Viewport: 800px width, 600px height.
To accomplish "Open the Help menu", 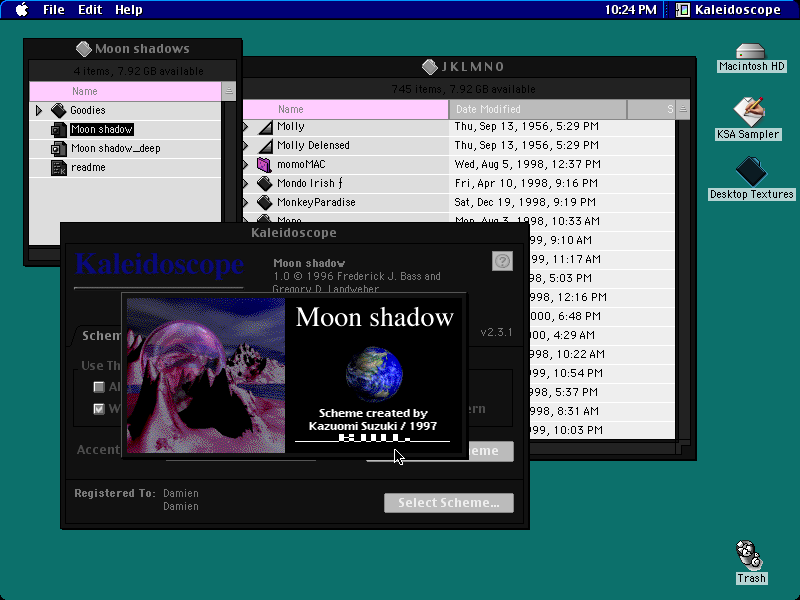I will (129, 10).
